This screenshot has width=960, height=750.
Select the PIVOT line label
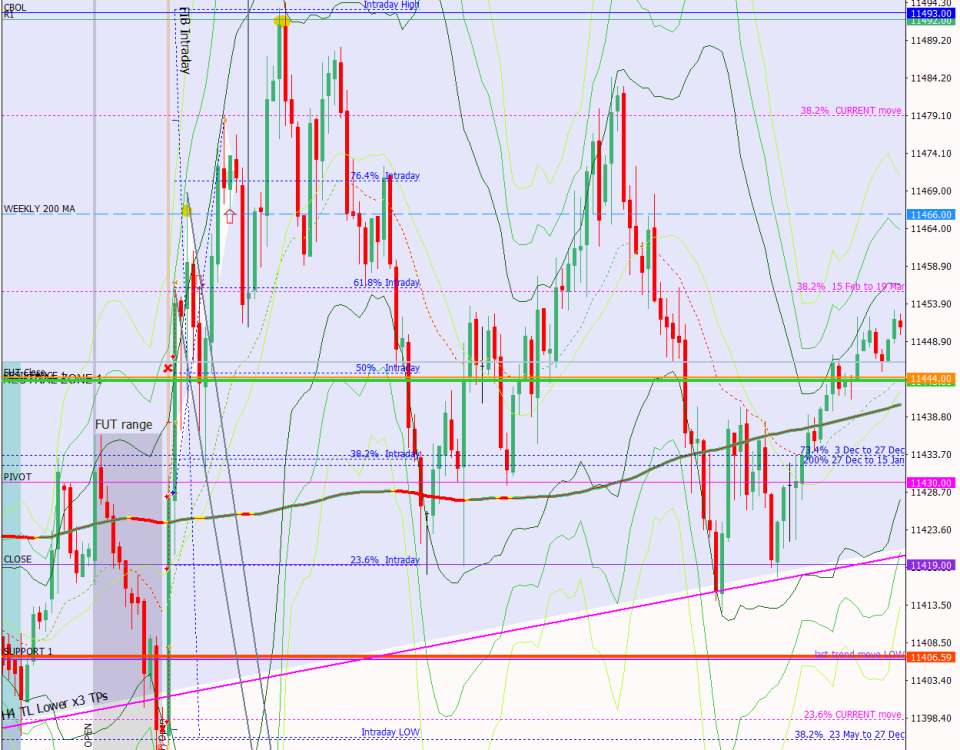click(x=17, y=477)
